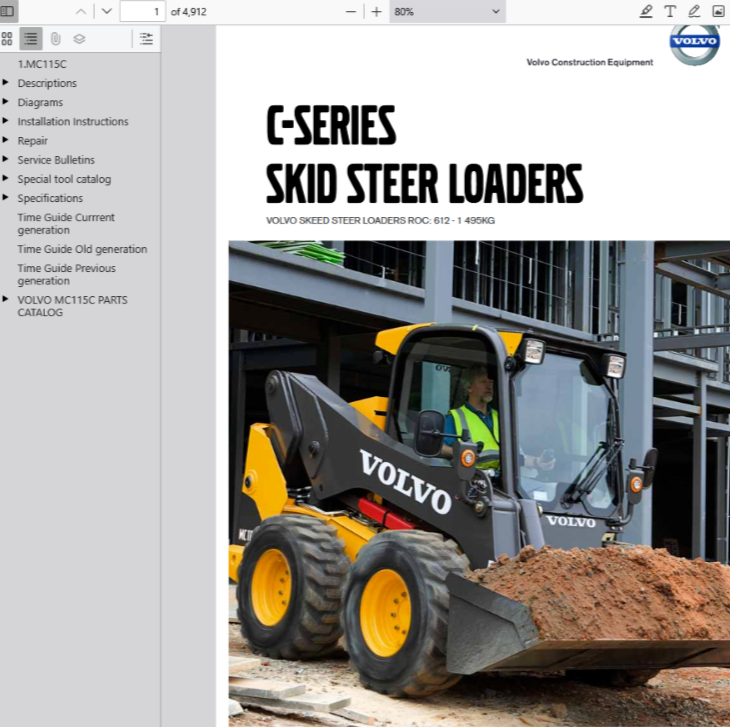The width and height of the screenshot is (730, 727).
Task: Open Installation Instructions outline entry
Action: (x=73, y=121)
